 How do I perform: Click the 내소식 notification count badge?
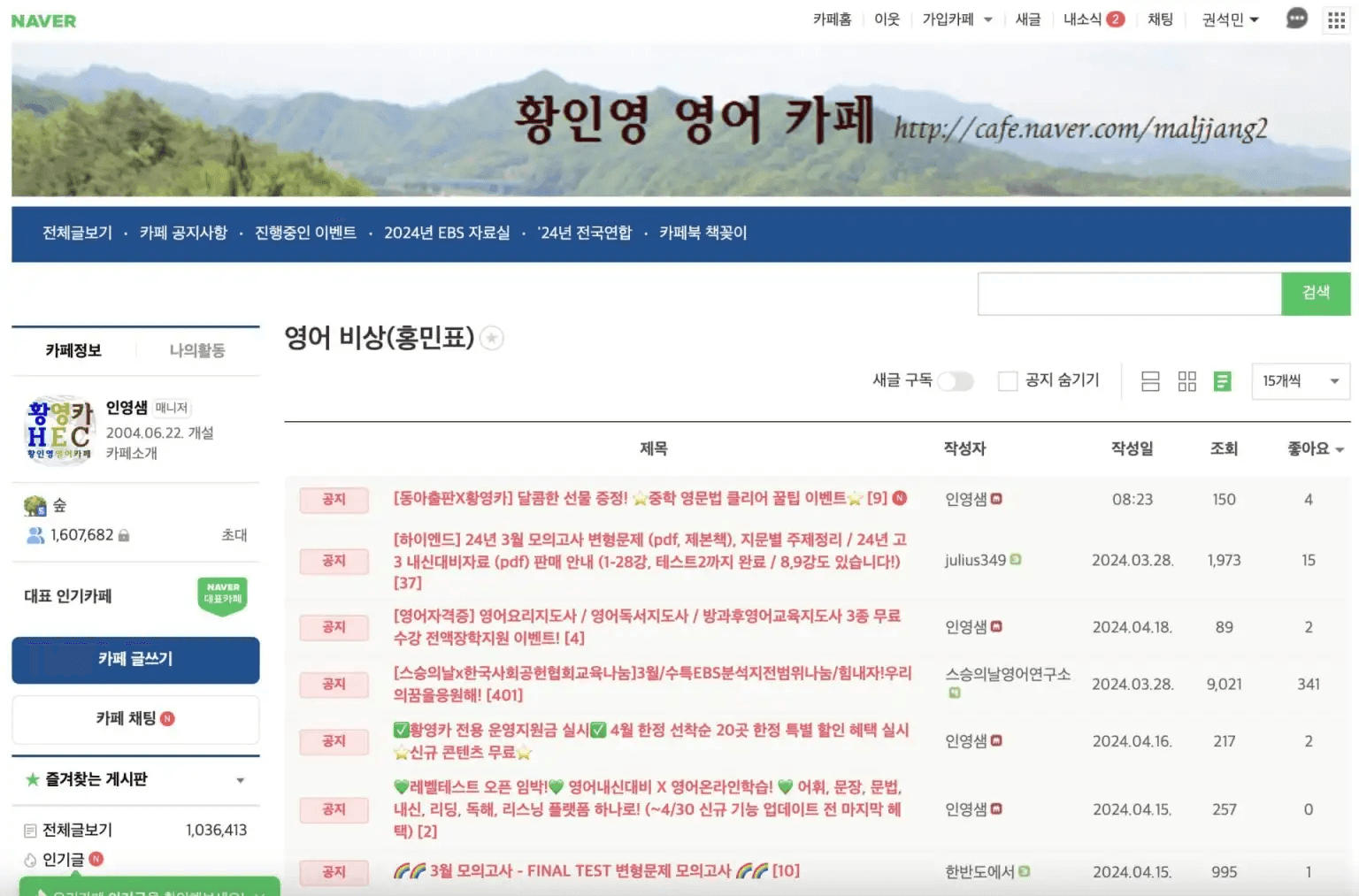[x=1116, y=19]
